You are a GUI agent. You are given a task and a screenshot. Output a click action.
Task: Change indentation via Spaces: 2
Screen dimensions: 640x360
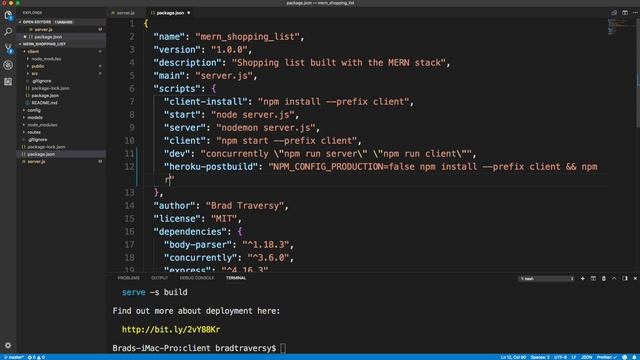540,357
